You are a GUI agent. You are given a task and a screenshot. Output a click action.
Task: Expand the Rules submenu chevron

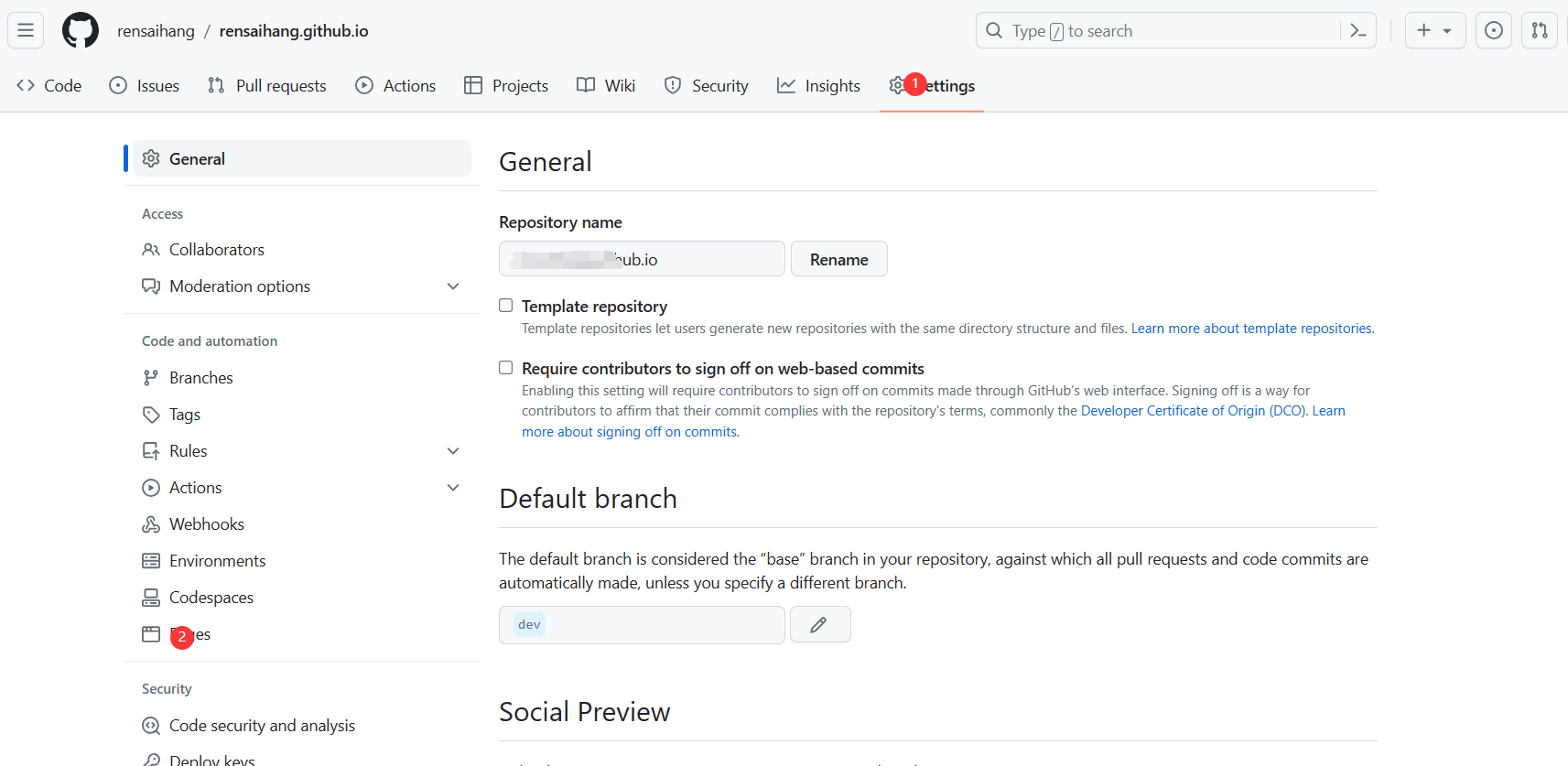(453, 451)
